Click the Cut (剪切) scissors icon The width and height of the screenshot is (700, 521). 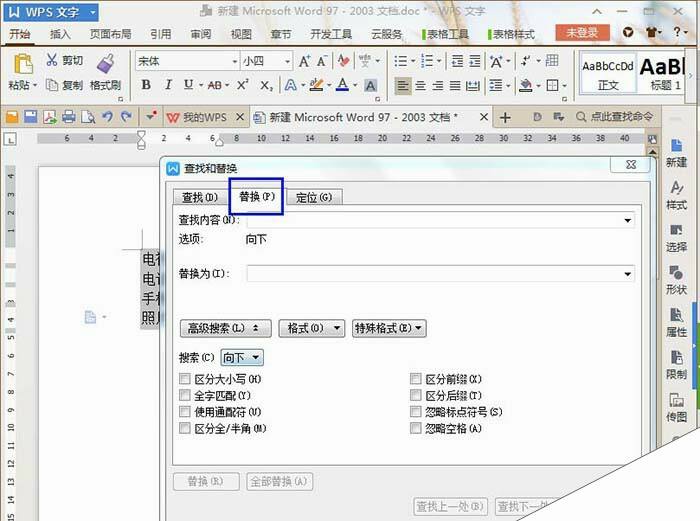pos(52,59)
